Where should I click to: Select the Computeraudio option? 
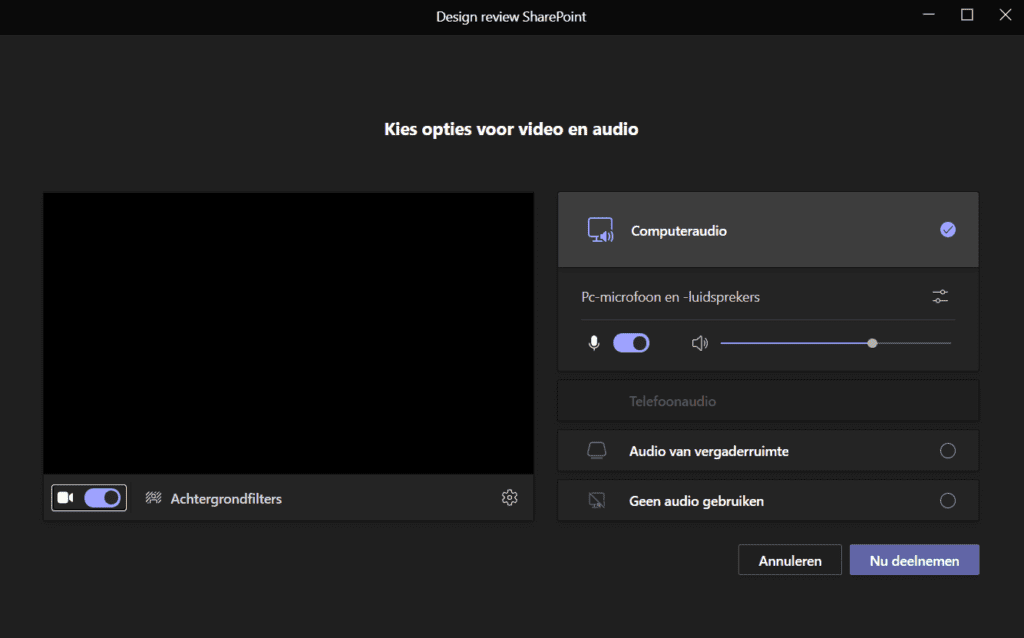point(768,230)
